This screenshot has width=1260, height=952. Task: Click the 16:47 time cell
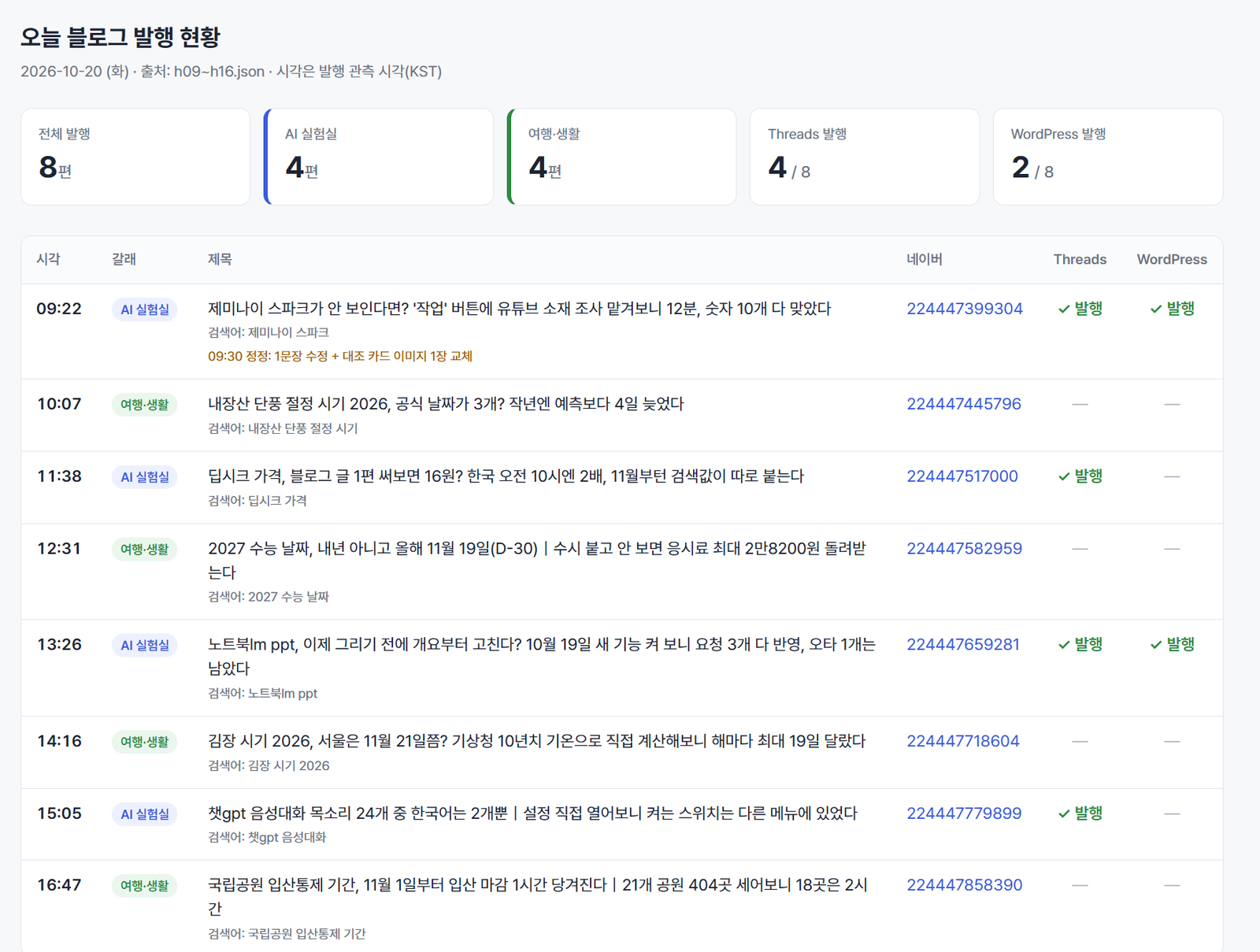pyautogui.click(x=59, y=885)
